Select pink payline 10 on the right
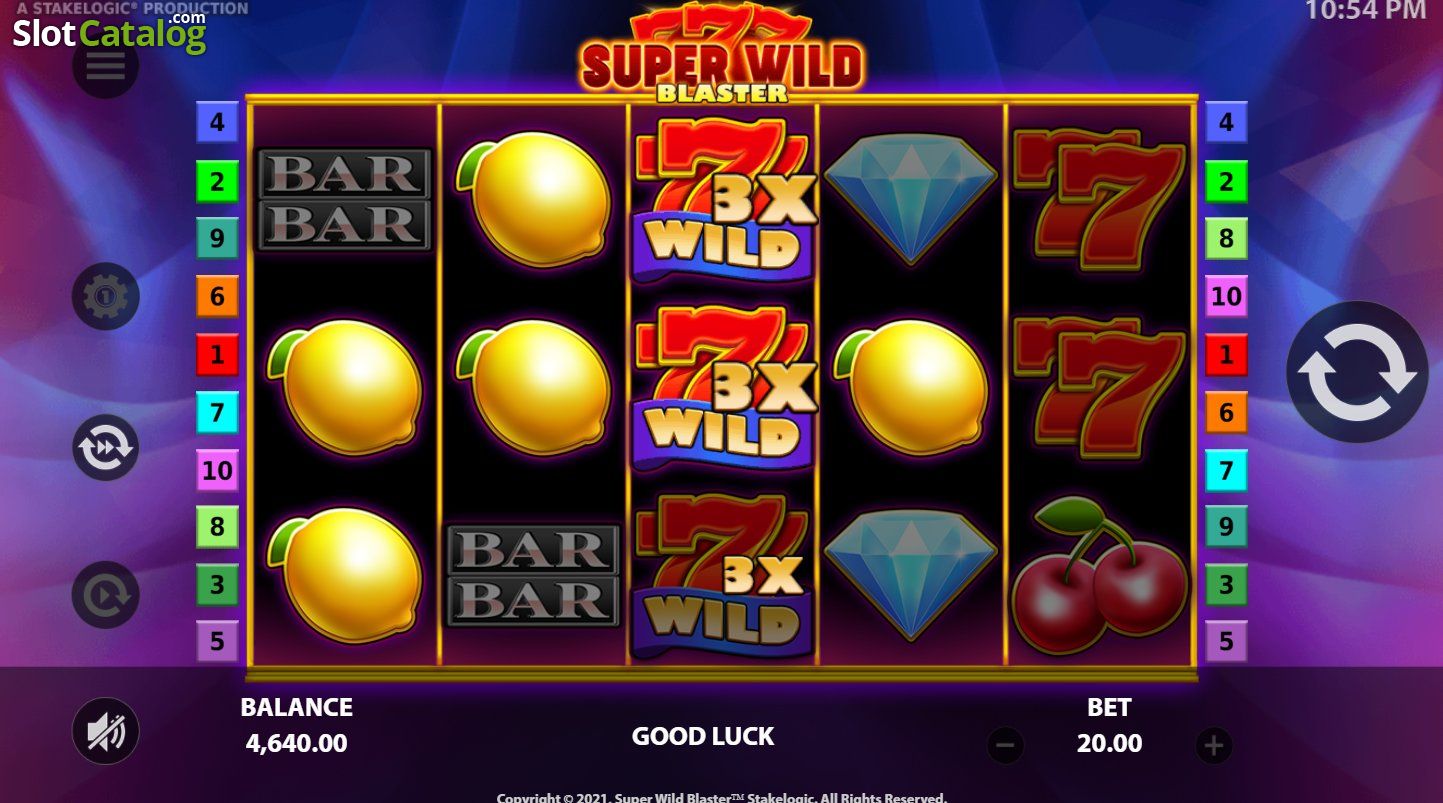This screenshot has width=1443, height=803. tap(1226, 296)
